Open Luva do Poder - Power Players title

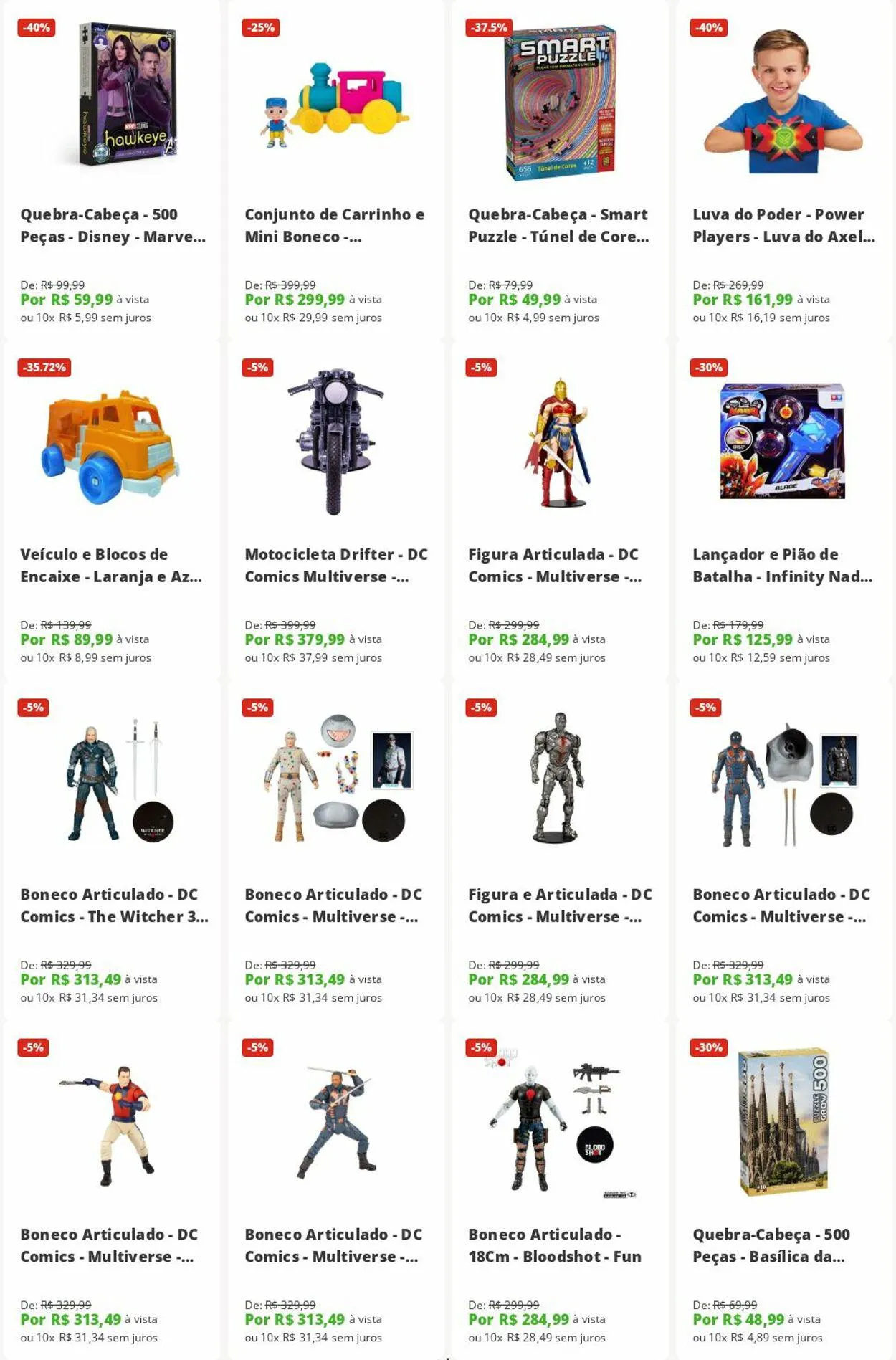pyautogui.click(x=783, y=225)
